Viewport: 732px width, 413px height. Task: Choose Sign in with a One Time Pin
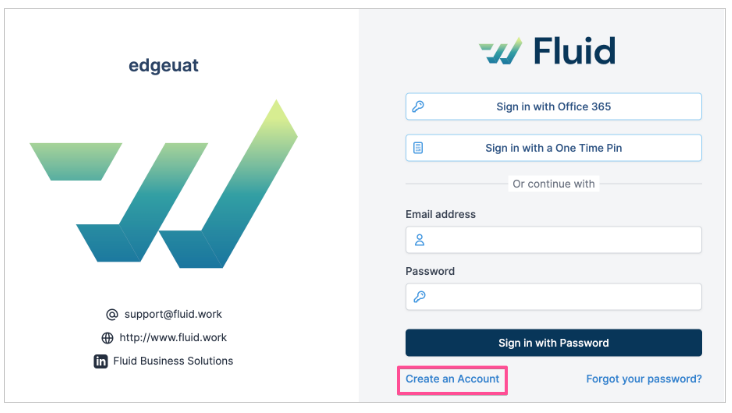pyautogui.click(x=553, y=148)
